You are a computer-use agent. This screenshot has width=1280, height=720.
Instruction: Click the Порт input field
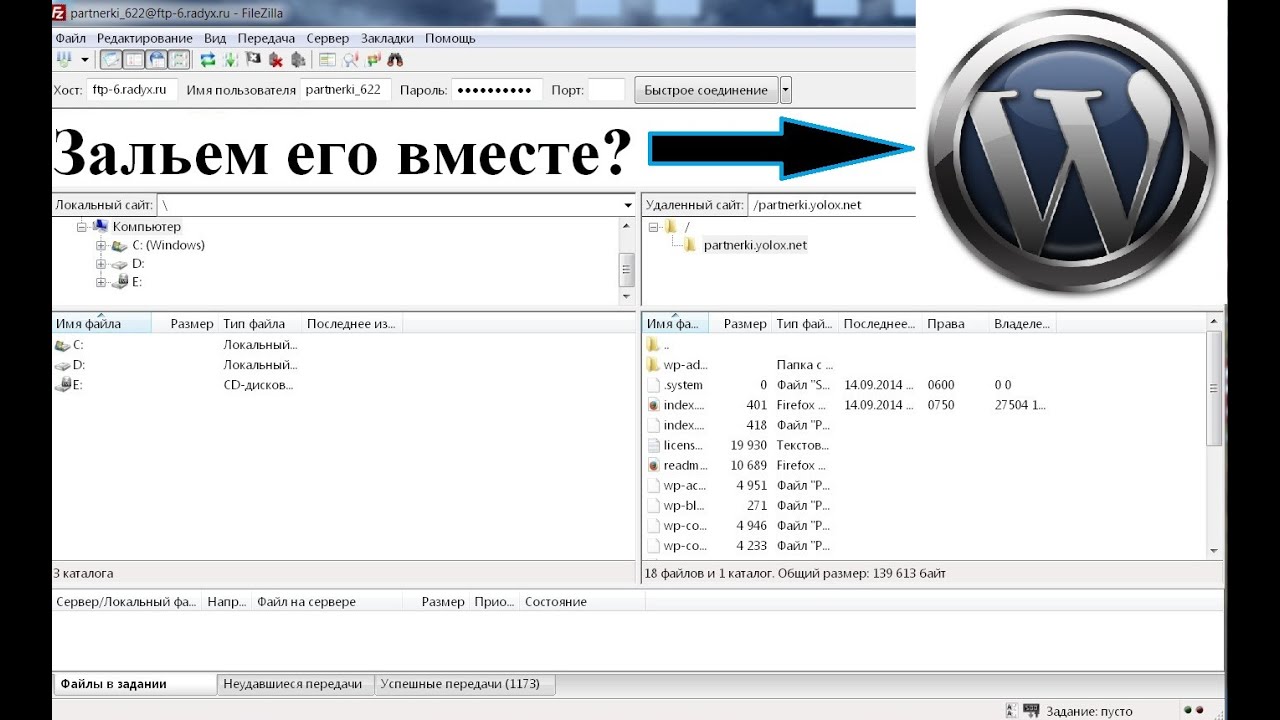(606, 90)
